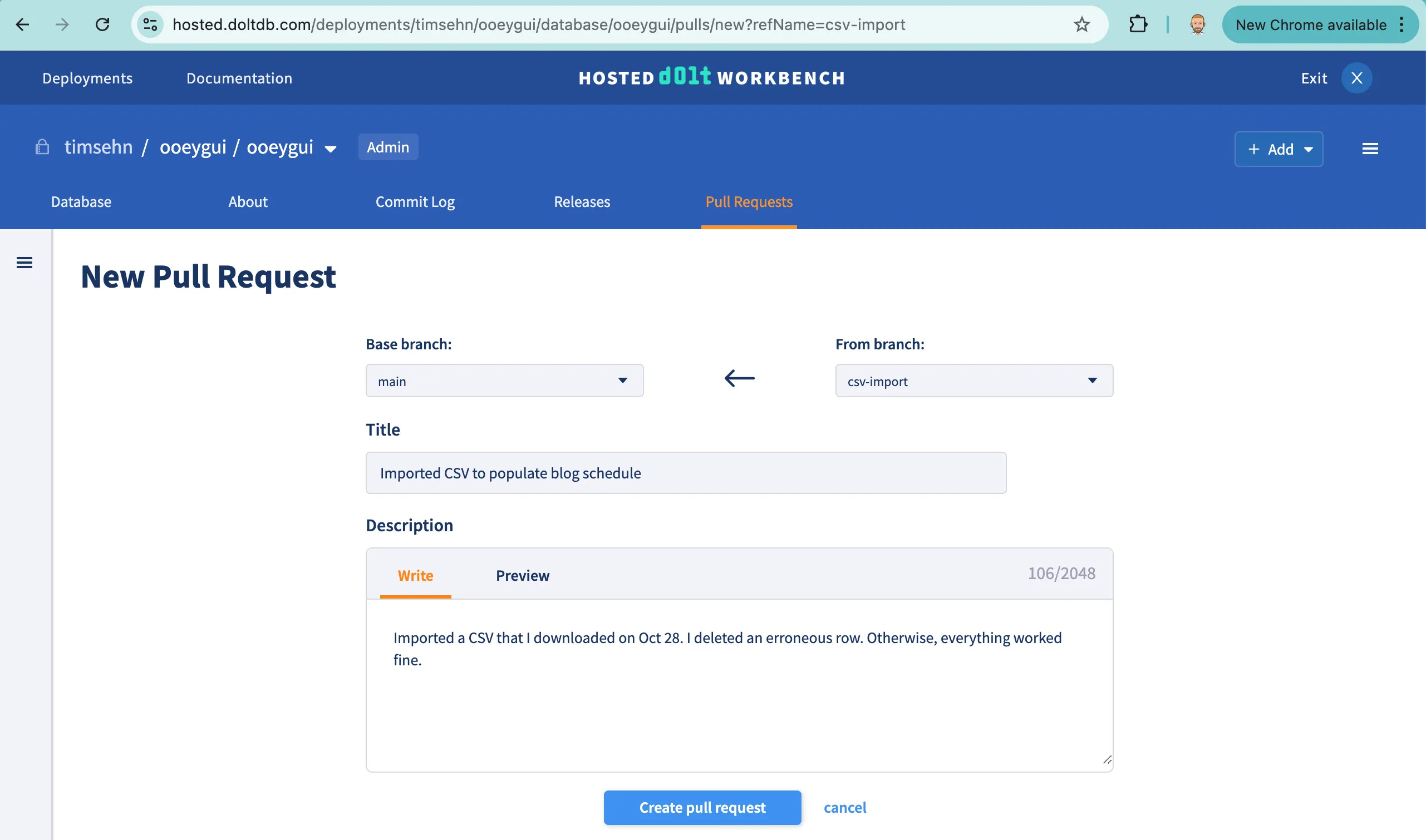The image size is (1426, 840).
Task: Click the Chrome profile avatar
Action: pos(1197,24)
